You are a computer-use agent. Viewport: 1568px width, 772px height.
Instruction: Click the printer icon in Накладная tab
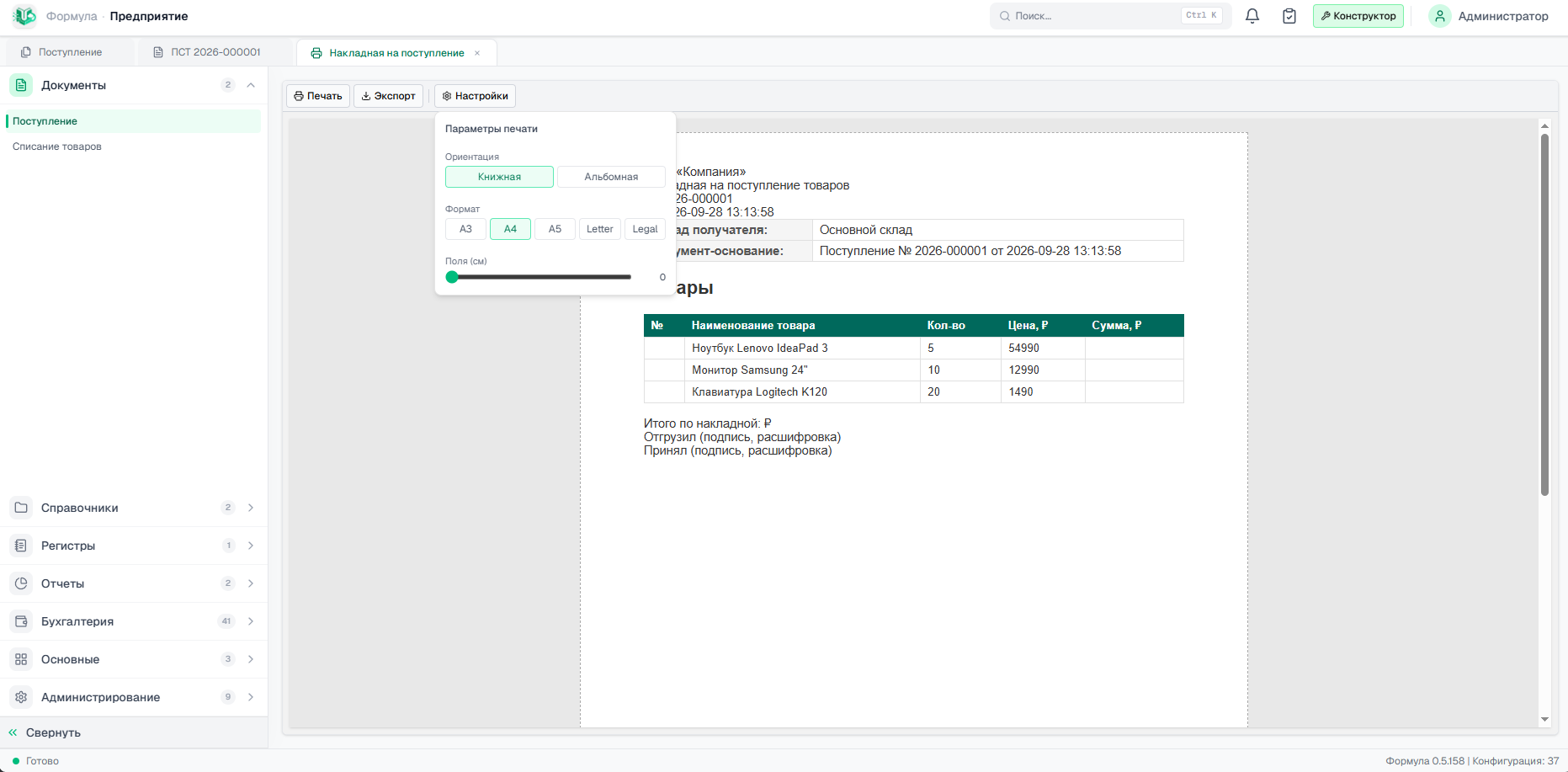(316, 53)
